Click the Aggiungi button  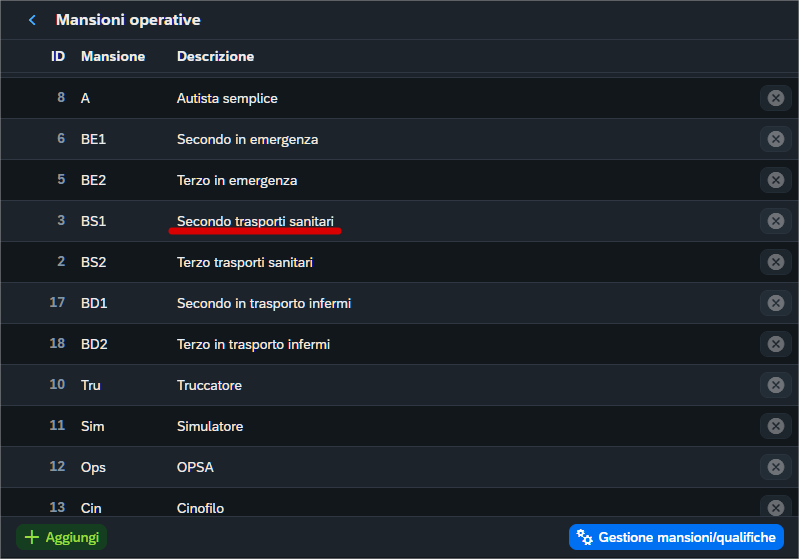tap(62, 537)
